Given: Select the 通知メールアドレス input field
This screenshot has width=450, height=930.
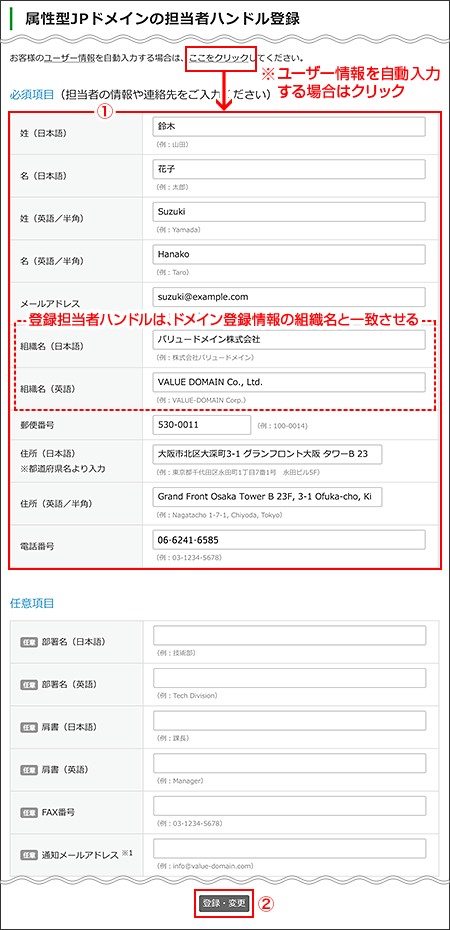Looking at the screenshot, I should [x=289, y=849].
